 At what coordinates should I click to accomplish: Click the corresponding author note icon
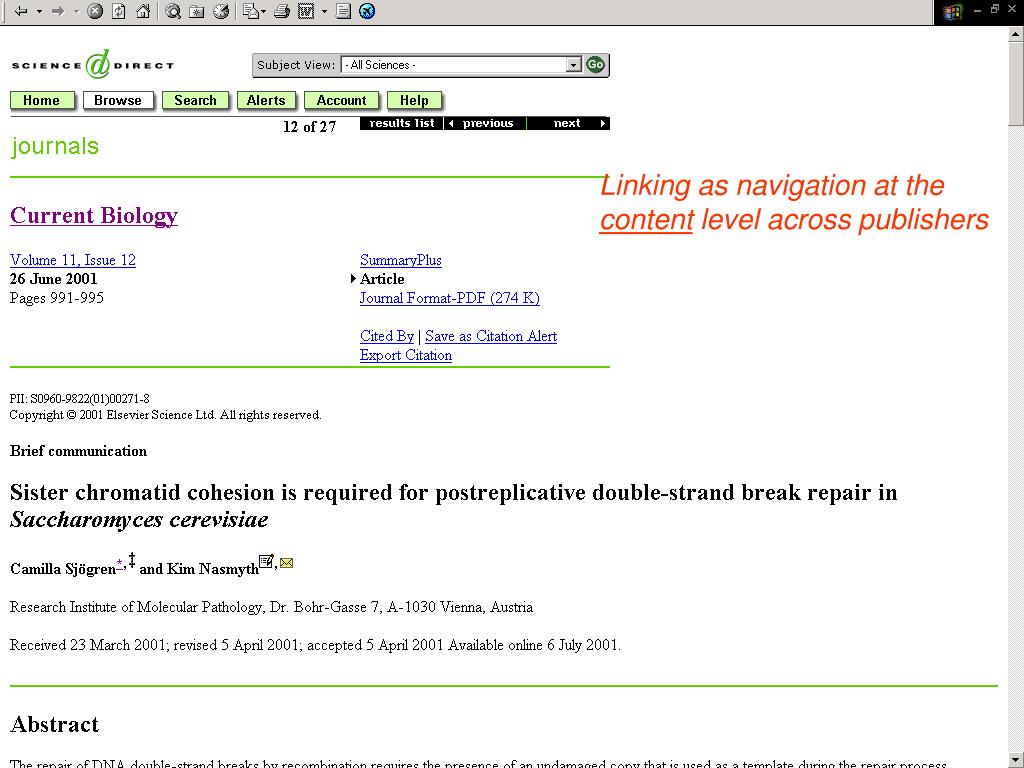click(x=266, y=561)
